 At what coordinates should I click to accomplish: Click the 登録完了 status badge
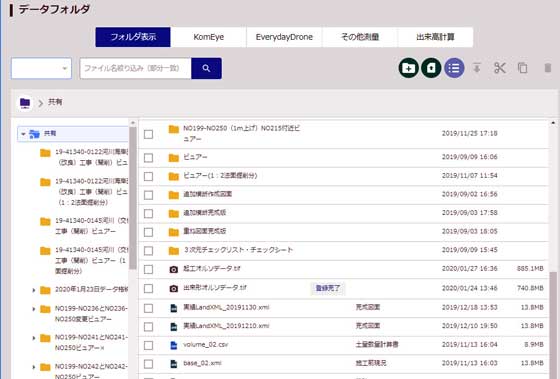point(328,288)
